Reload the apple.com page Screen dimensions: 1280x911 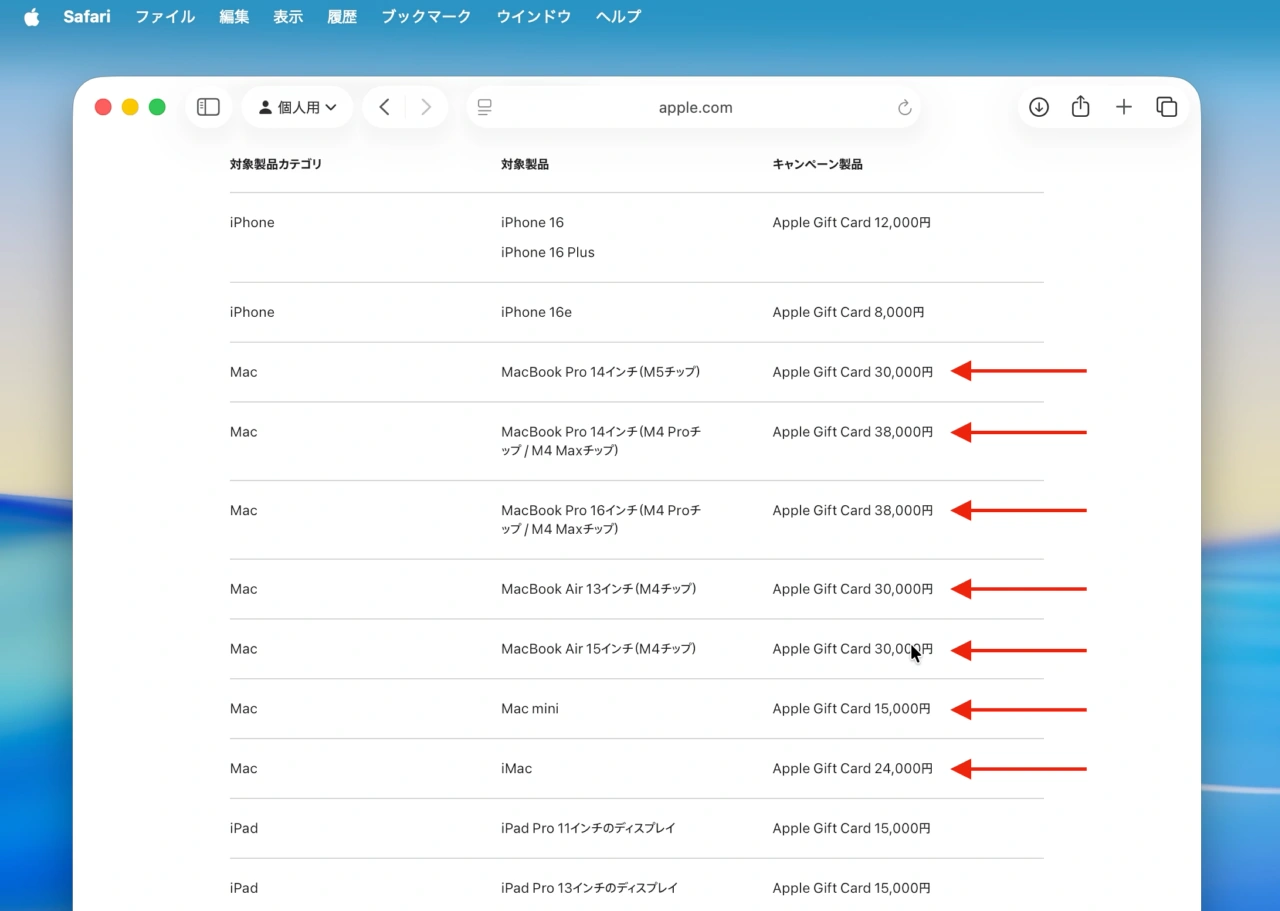click(904, 108)
